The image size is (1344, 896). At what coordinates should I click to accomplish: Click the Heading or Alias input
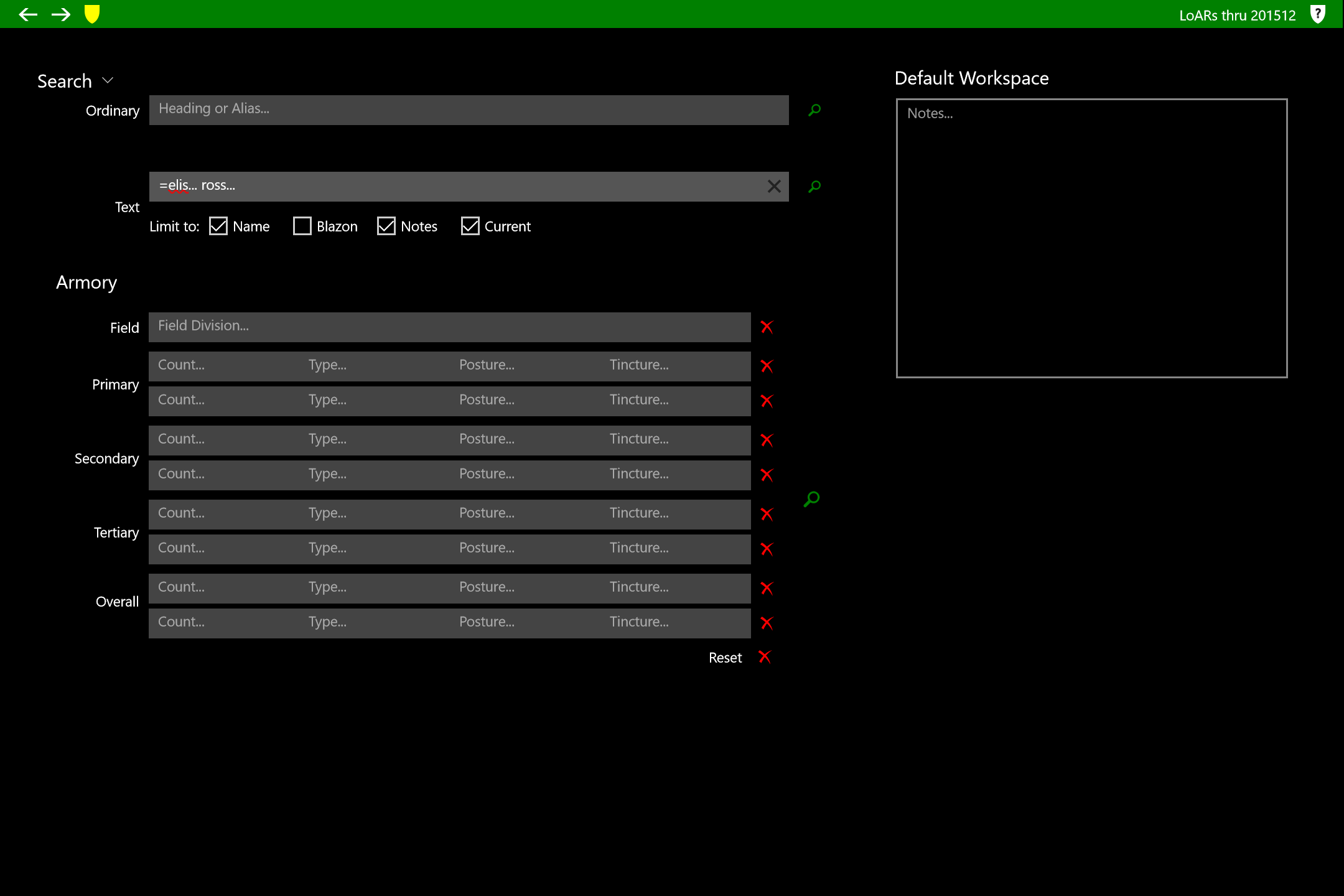469,110
